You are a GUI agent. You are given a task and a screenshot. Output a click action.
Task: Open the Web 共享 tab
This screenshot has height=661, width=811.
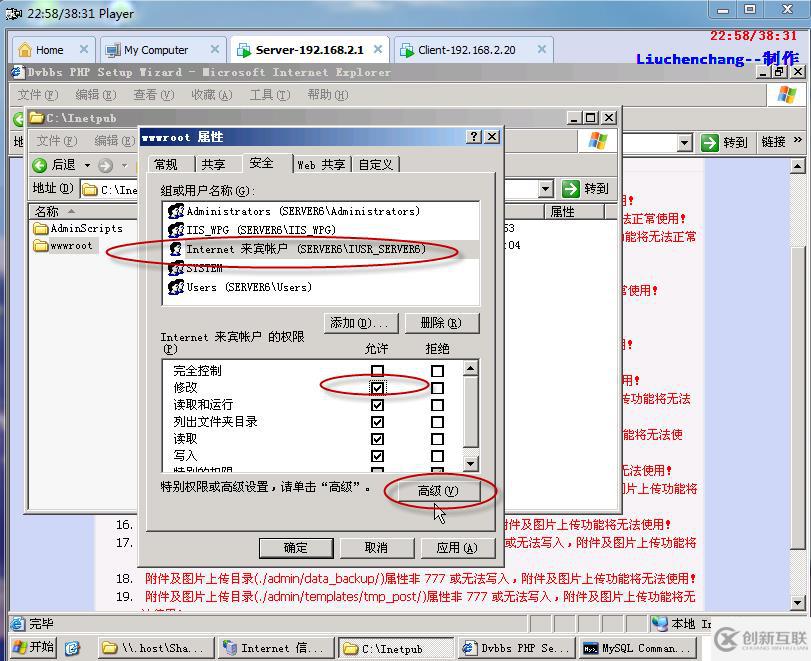click(x=321, y=164)
